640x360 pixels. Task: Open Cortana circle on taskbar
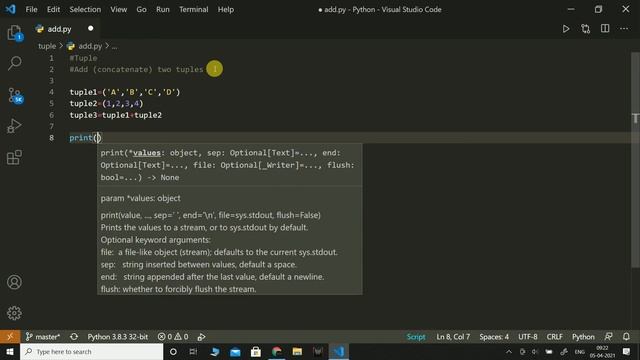(173, 351)
